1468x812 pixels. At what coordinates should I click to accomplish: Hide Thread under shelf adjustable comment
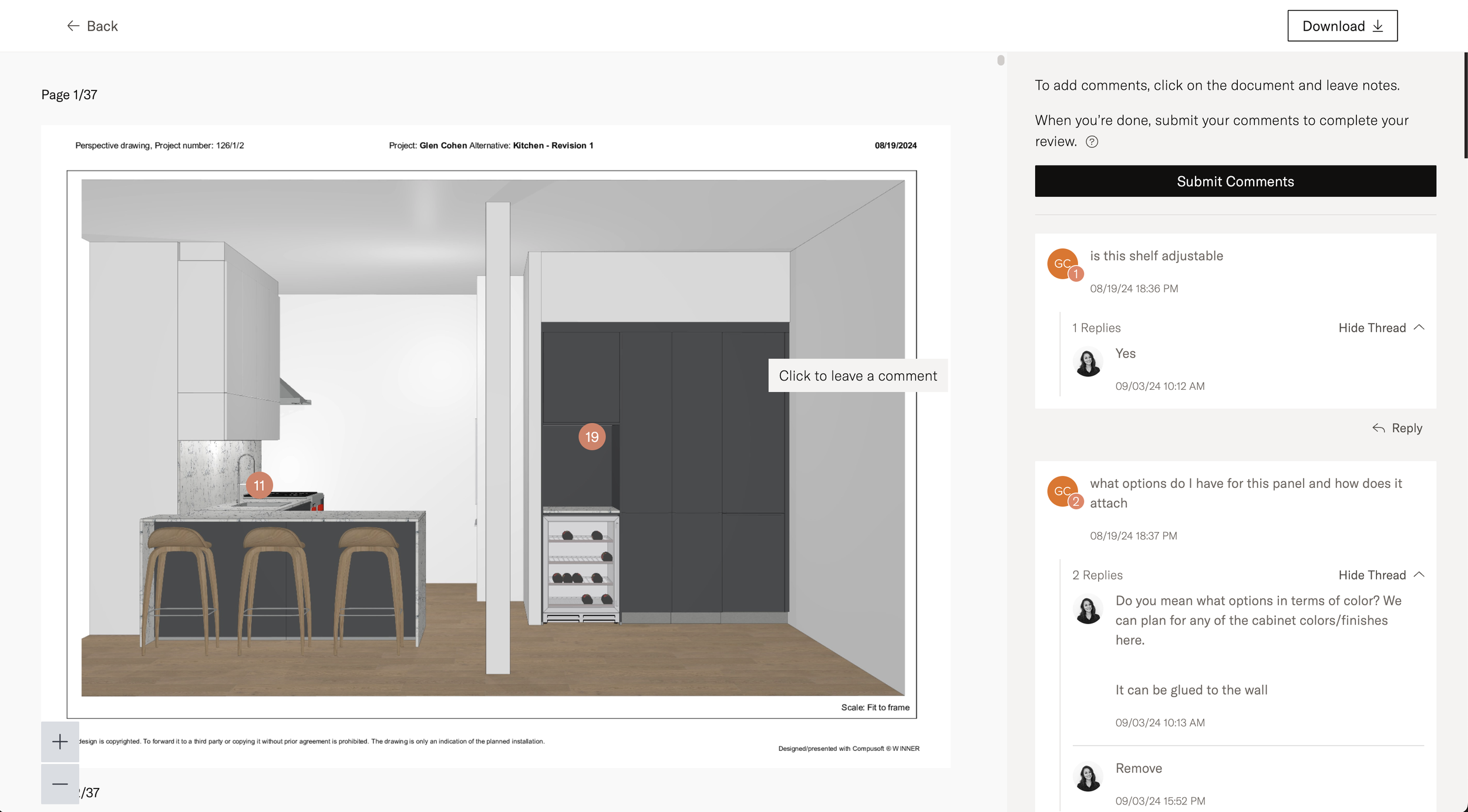coord(1381,328)
